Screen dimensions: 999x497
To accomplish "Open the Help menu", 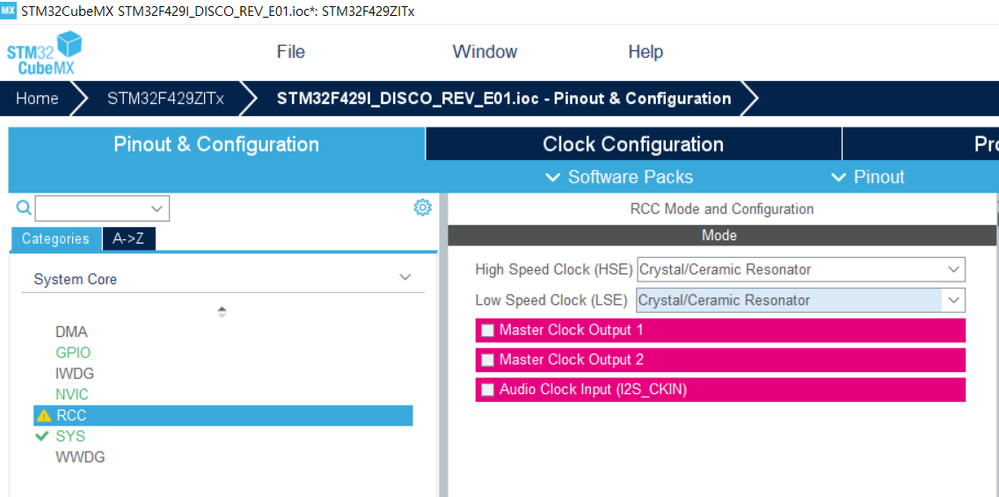I will coord(645,52).
